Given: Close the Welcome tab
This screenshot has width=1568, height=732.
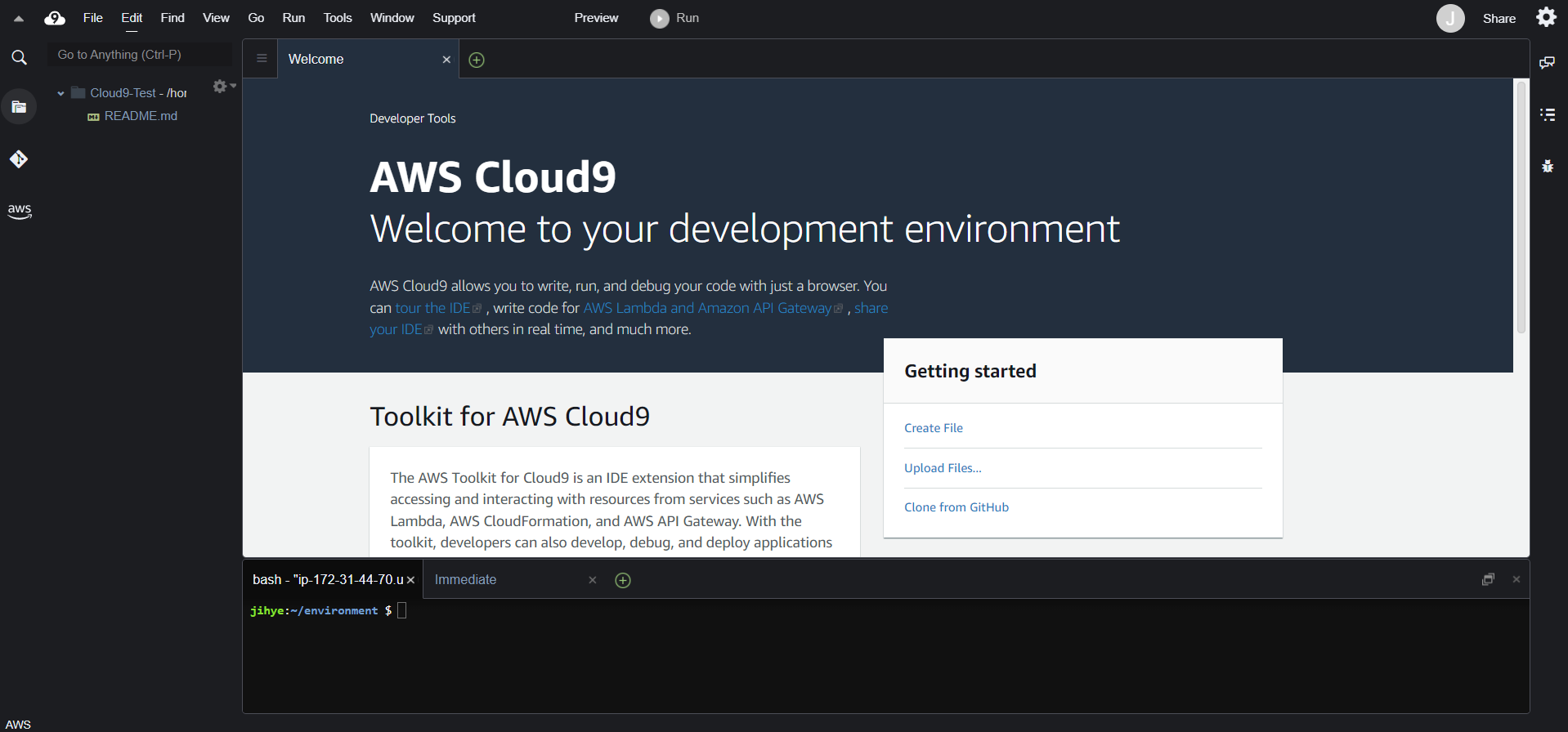Looking at the screenshot, I should 446,60.
